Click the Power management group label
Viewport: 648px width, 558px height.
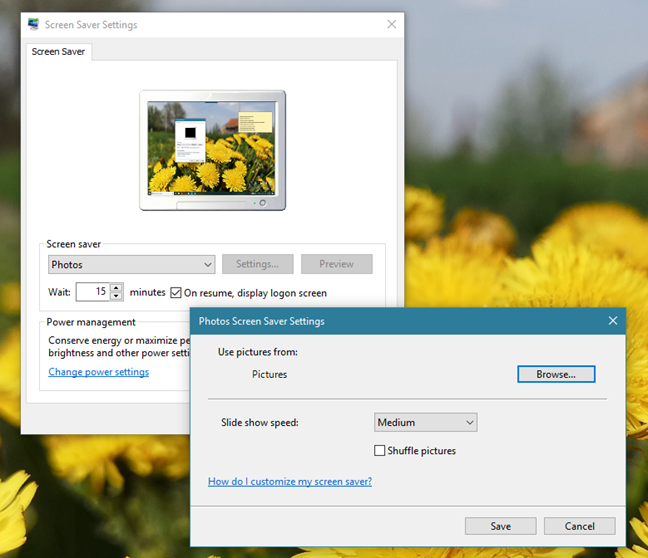tap(91, 322)
